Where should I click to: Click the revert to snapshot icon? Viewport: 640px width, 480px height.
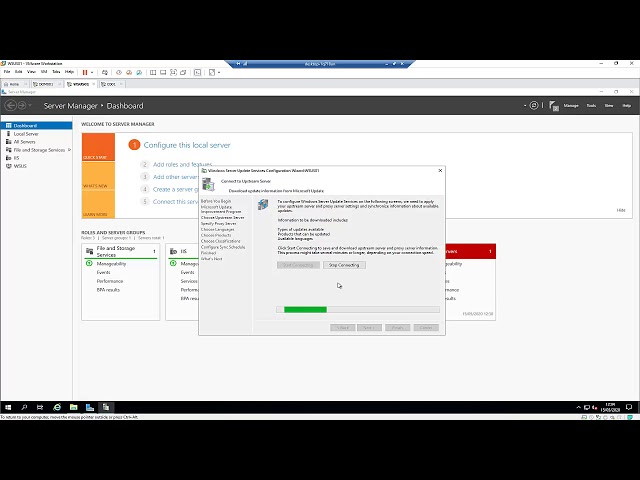(x=129, y=72)
